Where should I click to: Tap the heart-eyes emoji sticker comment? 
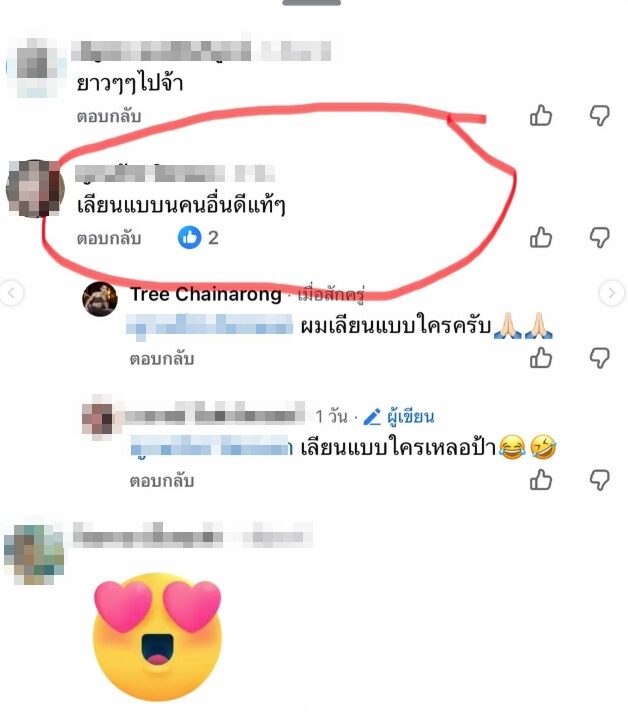[157, 637]
